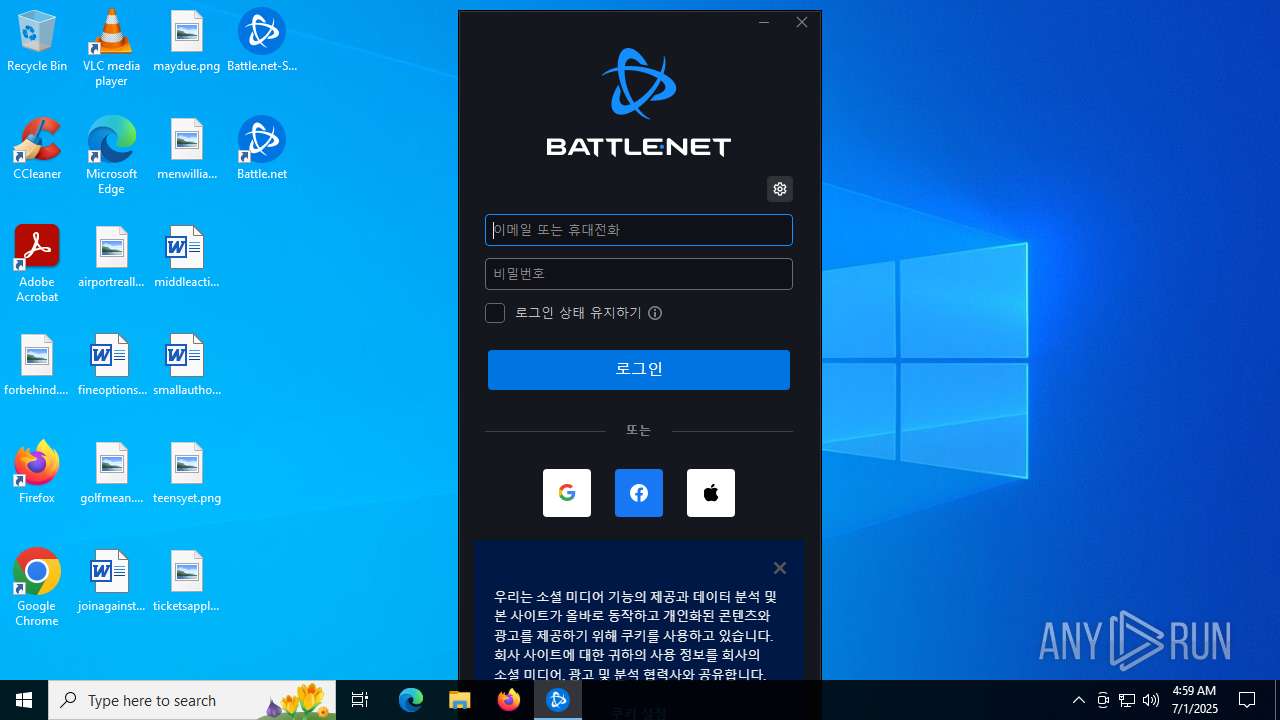The width and height of the screenshot is (1280, 720).
Task: Open File Explorer from the taskbar
Action: [x=460, y=700]
